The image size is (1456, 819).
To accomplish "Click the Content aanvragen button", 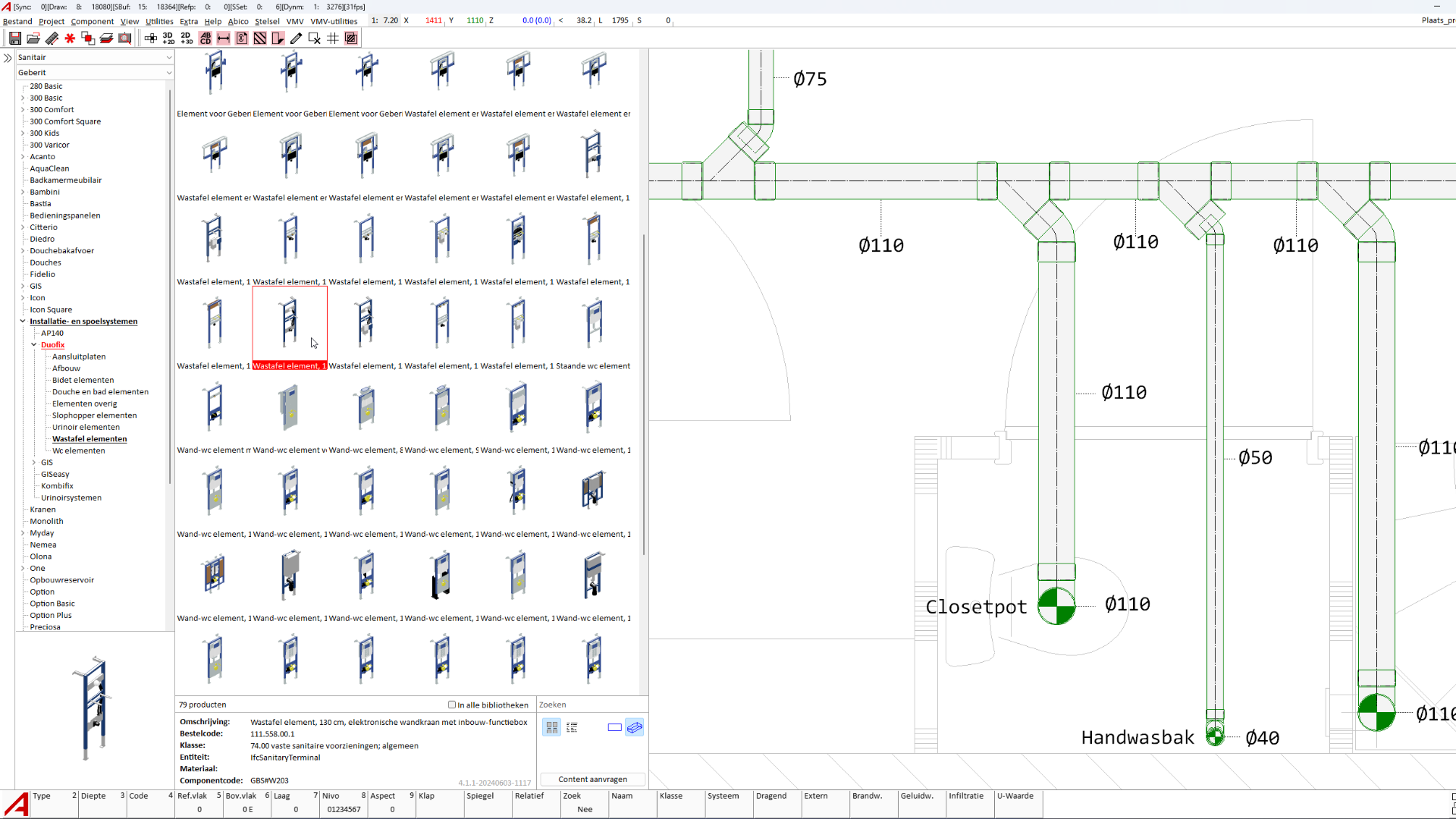I will (x=592, y=780).
